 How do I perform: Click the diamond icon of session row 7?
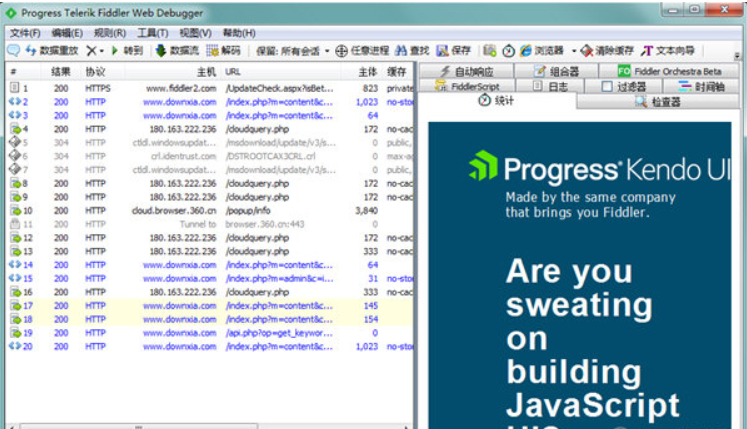pyautogui.click(x=15, y=169)
